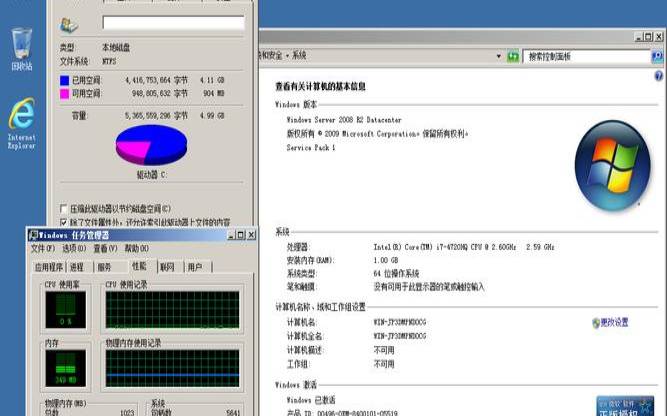Switch to the 应用程序 tab

(x=49, y=267)
